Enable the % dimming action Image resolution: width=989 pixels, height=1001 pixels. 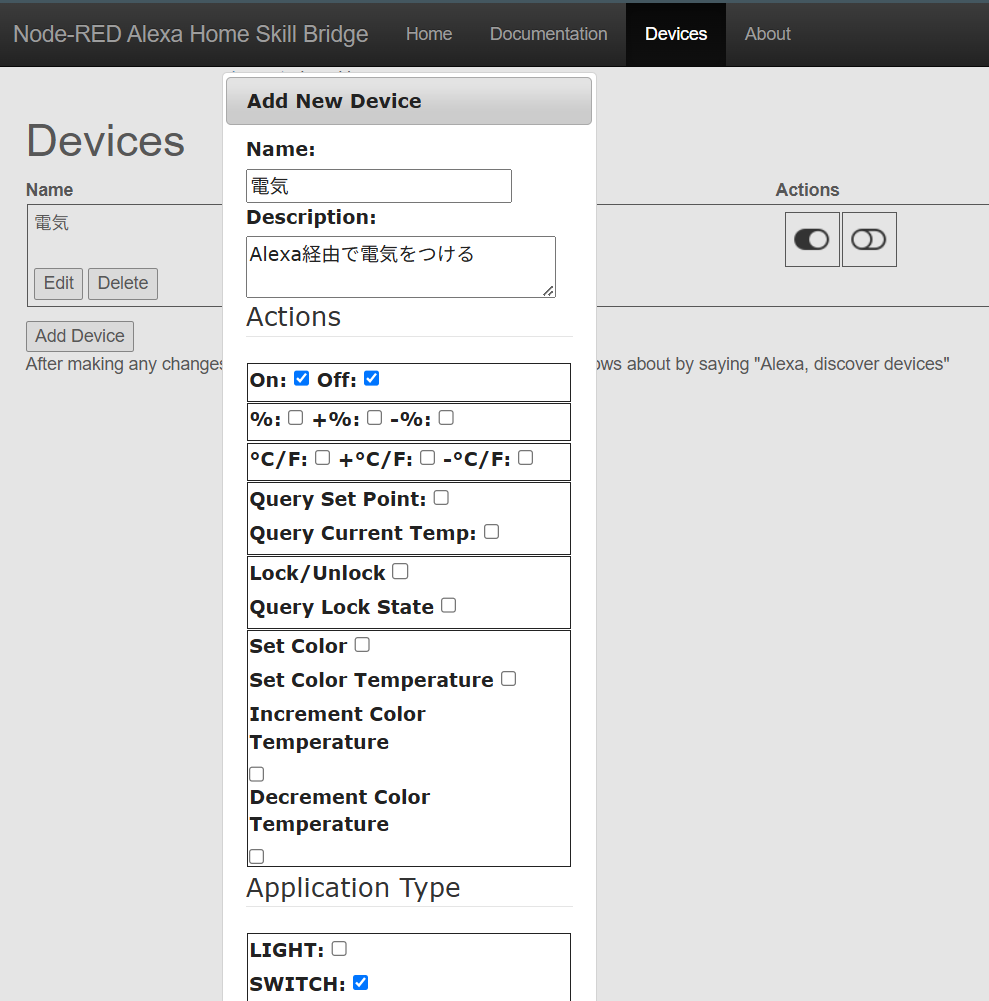coord(294,417)
